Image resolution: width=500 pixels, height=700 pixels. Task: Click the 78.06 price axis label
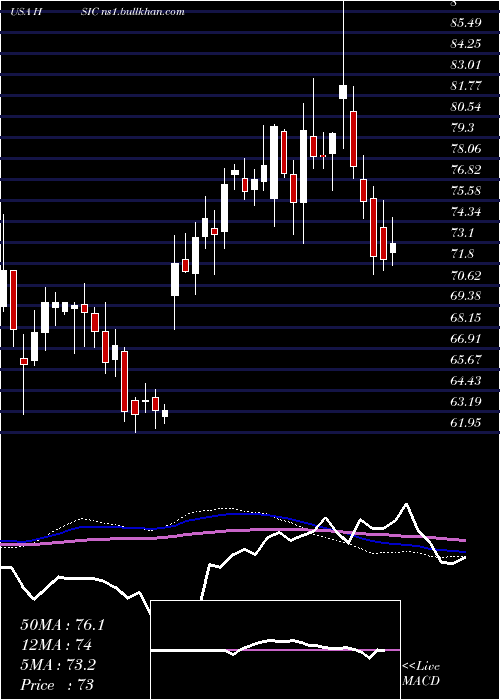(x=466, y=148)
